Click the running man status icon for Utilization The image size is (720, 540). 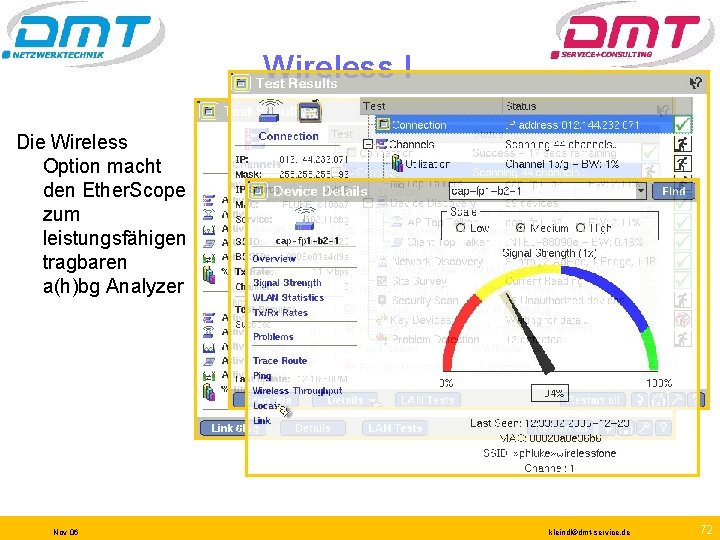click(x=682, y=163)
